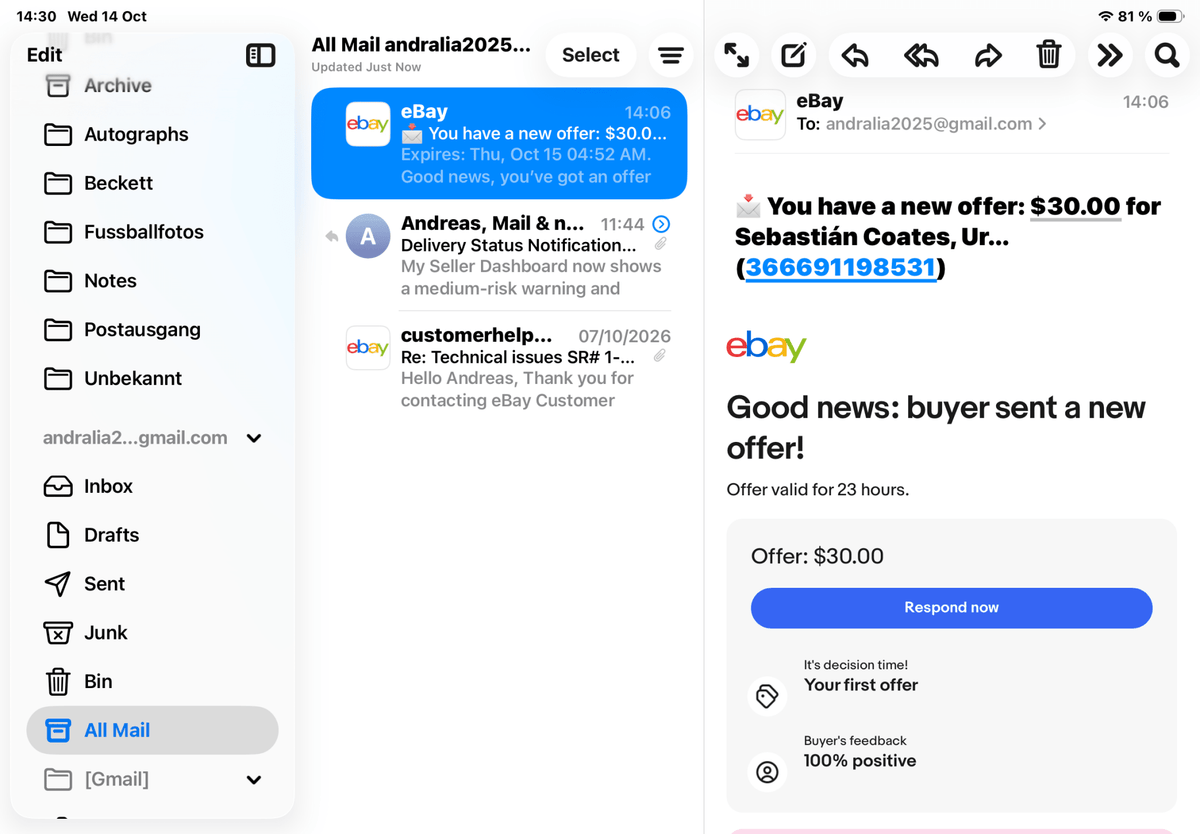Tap the andralia2025@gmail.com recipient address
Viewport: 1200px width, 834px height.
[x=929, y=124]
